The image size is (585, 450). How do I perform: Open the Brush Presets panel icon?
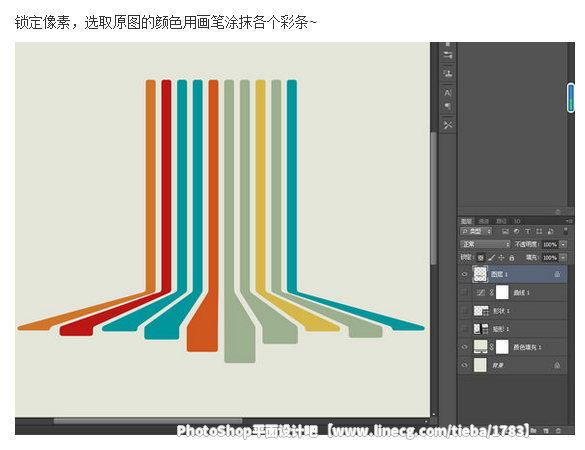click(x=448, y=56)
